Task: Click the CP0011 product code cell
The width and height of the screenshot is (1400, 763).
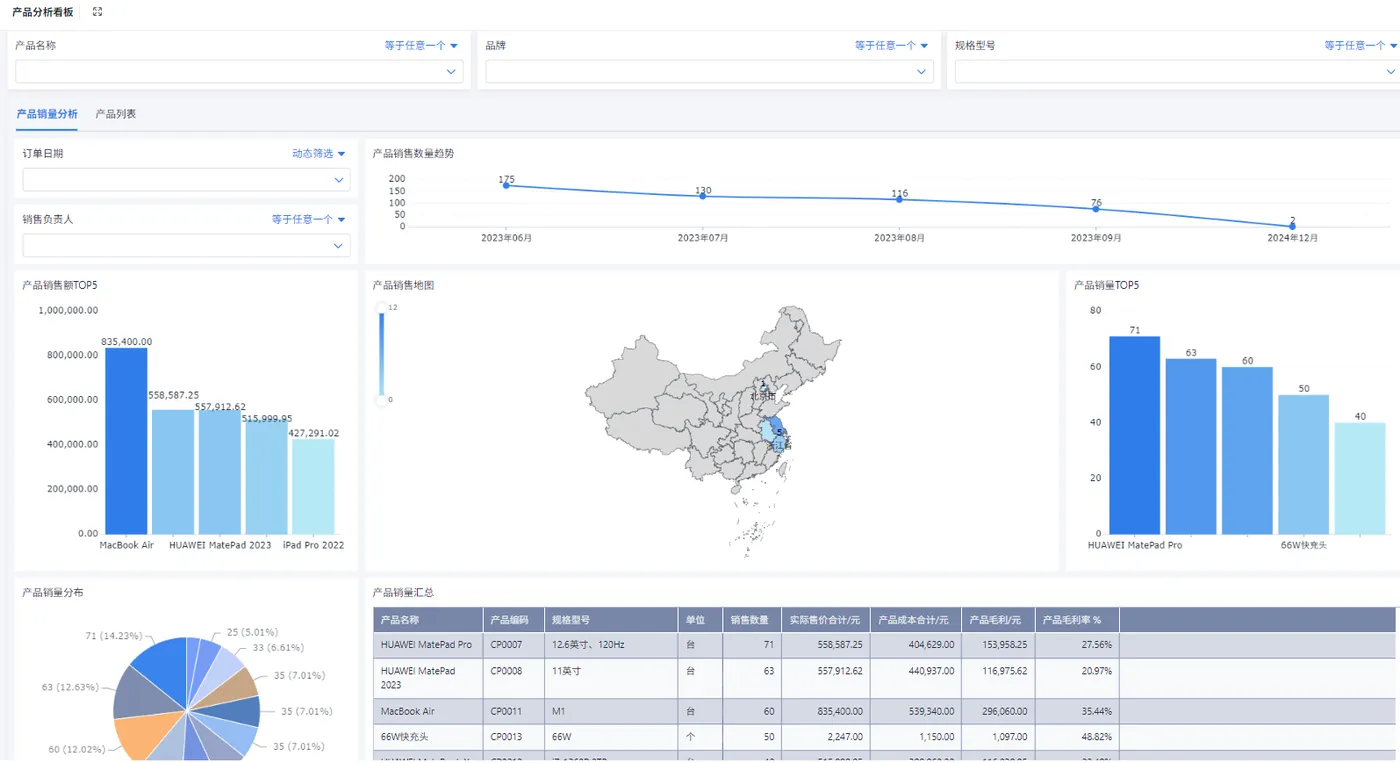Action: (513, 711)
